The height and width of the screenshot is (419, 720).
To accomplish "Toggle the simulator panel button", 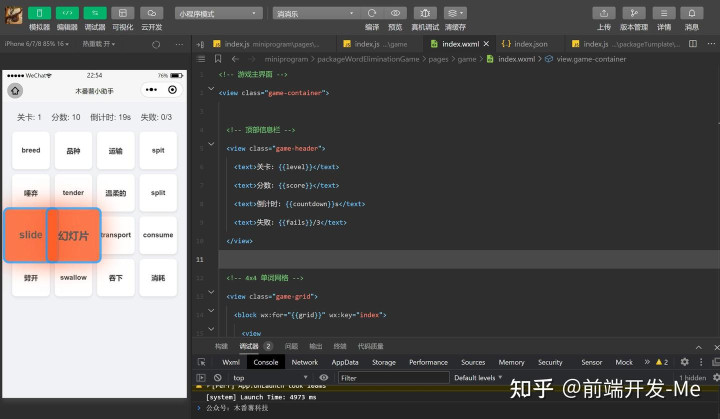I will (x=39, y=13).
